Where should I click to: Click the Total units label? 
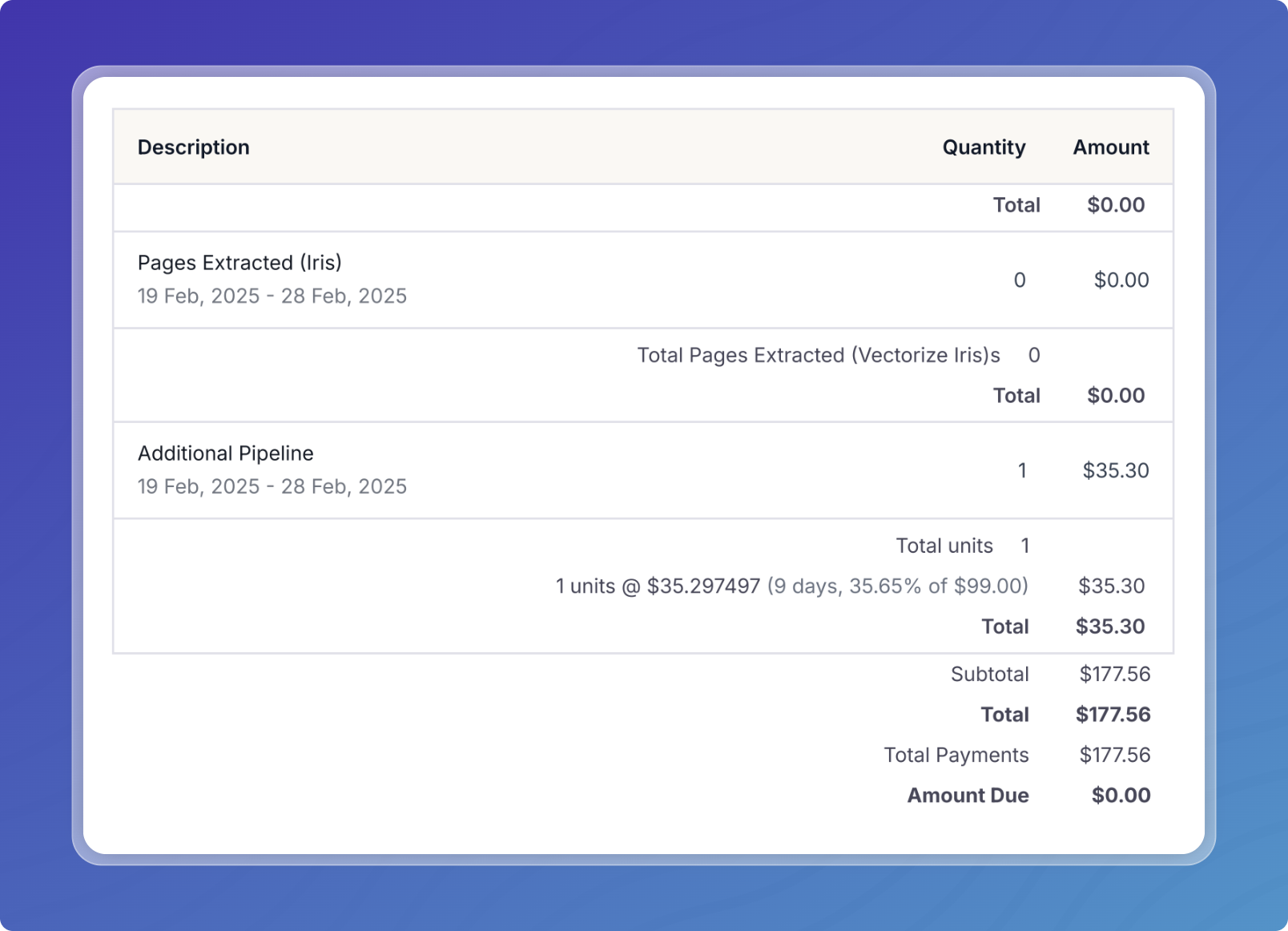click(x=944, y=546)
